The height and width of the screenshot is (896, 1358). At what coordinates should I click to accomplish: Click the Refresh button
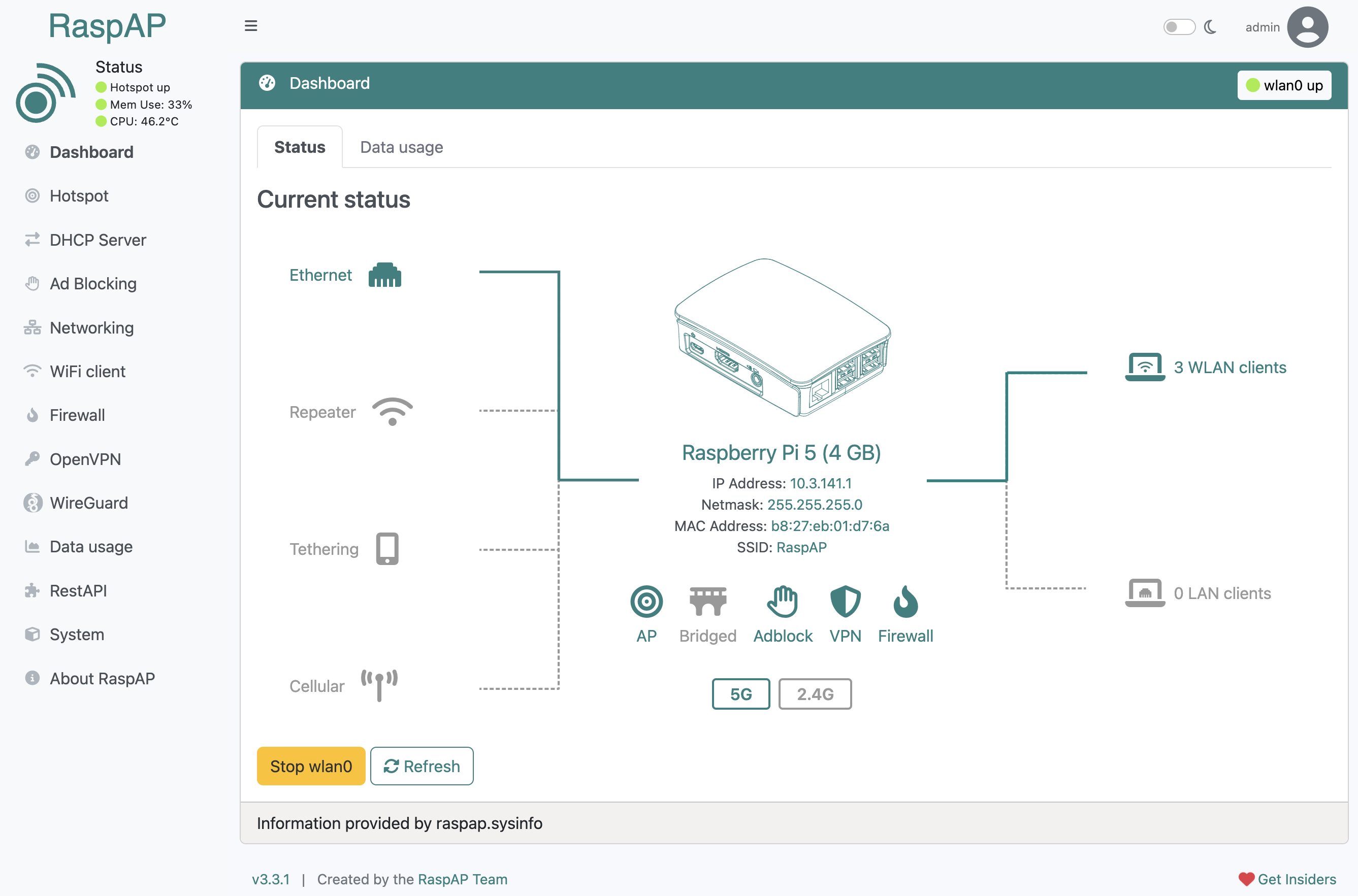(422, 766)
